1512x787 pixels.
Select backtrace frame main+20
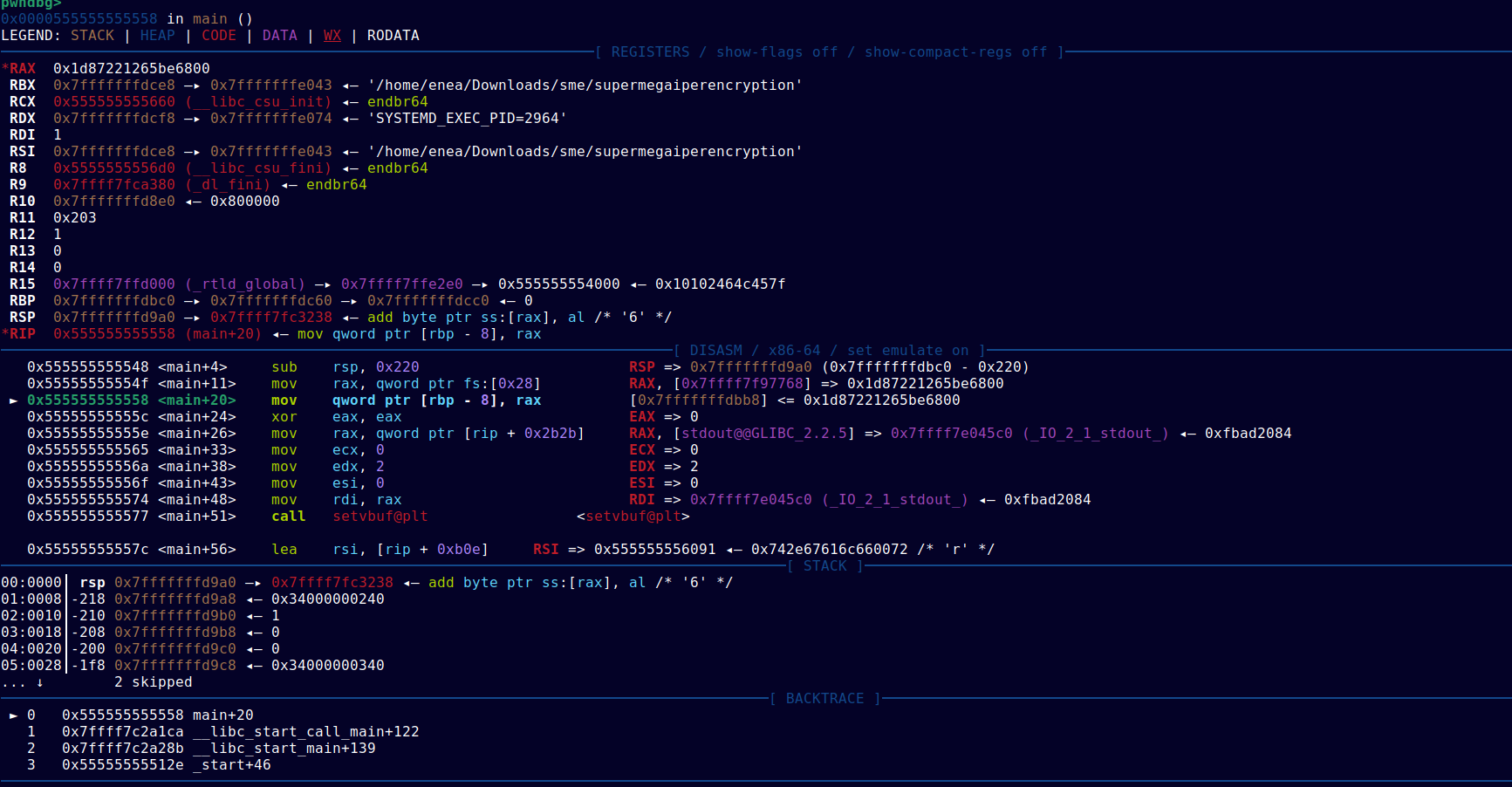pos(223,715)
